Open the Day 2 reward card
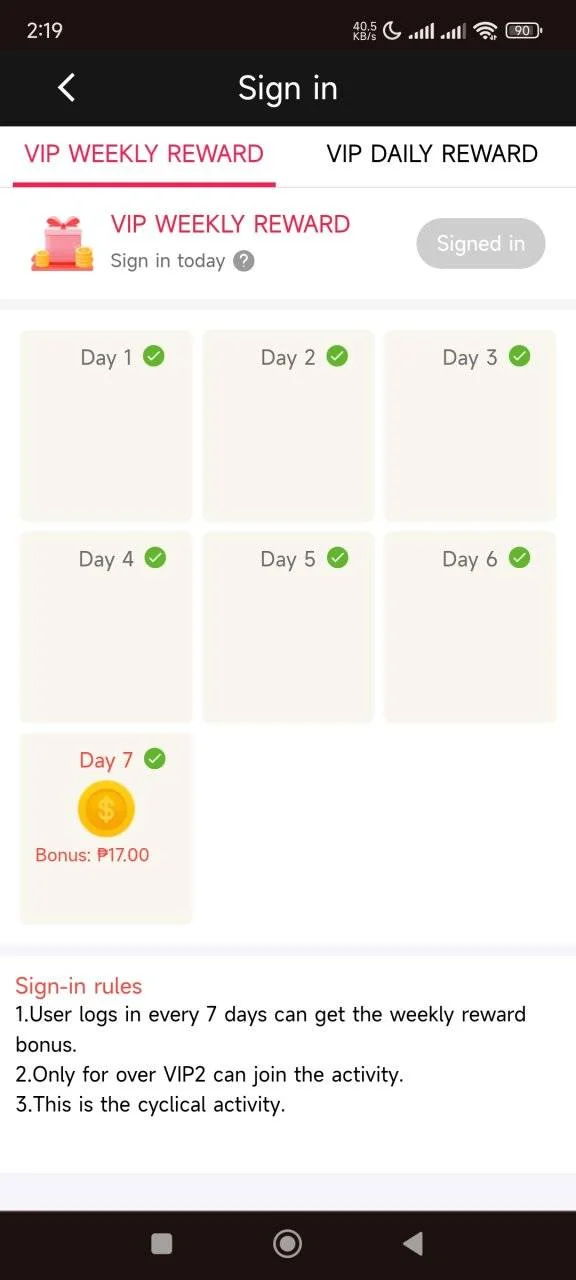 [x=288, y=426]
